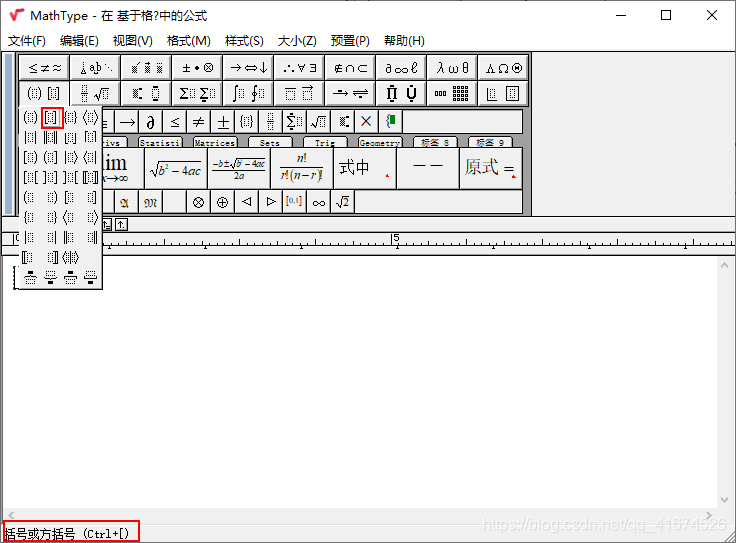The width and height of the screenshot is (736, 543).
Task: Open the lowercase Greek letters palette
Action: 452,68
